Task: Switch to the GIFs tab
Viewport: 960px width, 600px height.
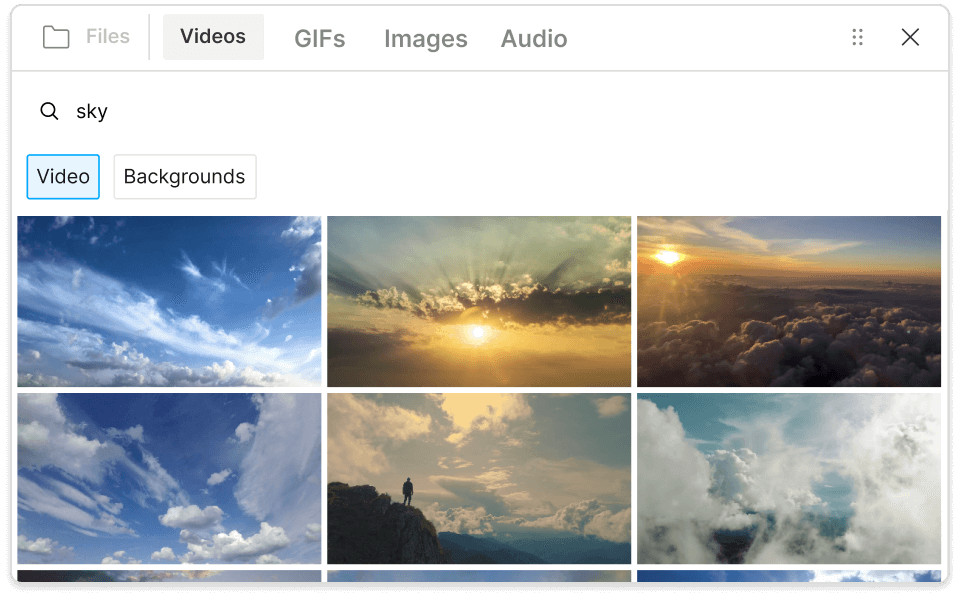Action: tap(320, 38)
